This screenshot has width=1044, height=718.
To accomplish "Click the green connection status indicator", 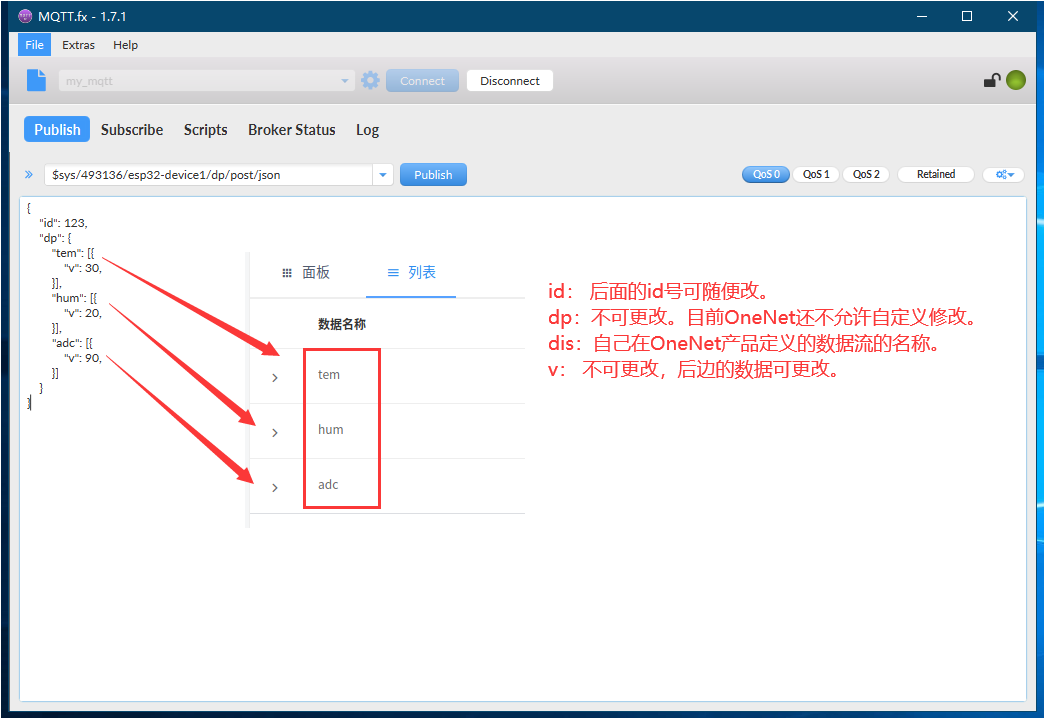I will 1016,80.
